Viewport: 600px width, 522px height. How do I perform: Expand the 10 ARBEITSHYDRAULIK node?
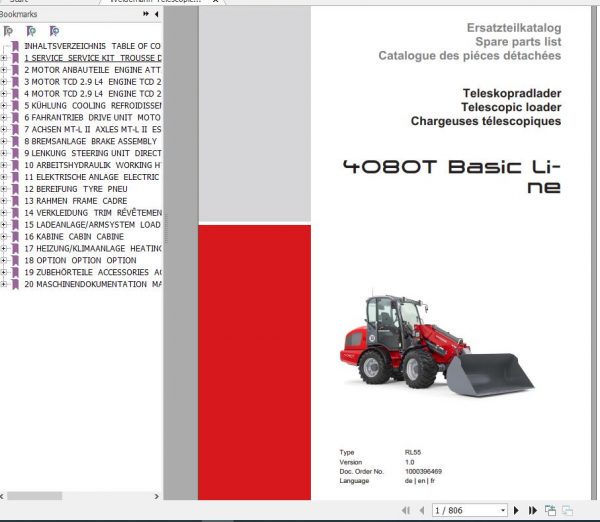point(3,165)
